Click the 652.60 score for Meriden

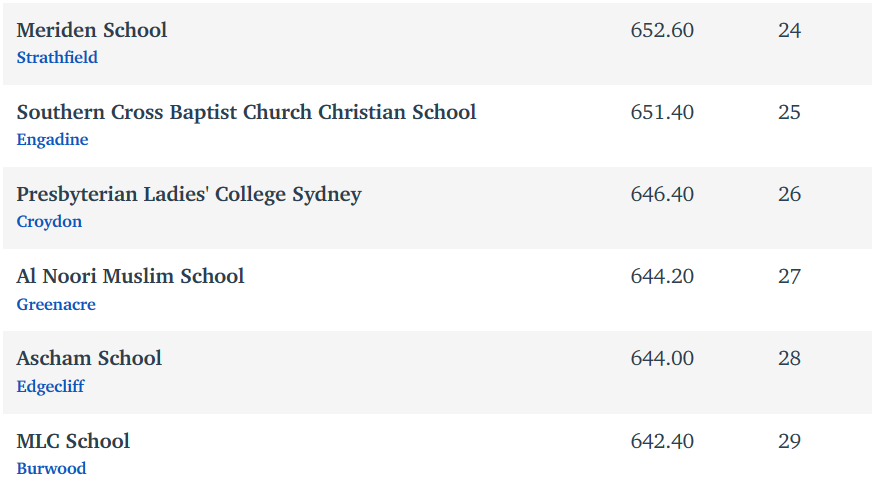(x=662, y=30)
